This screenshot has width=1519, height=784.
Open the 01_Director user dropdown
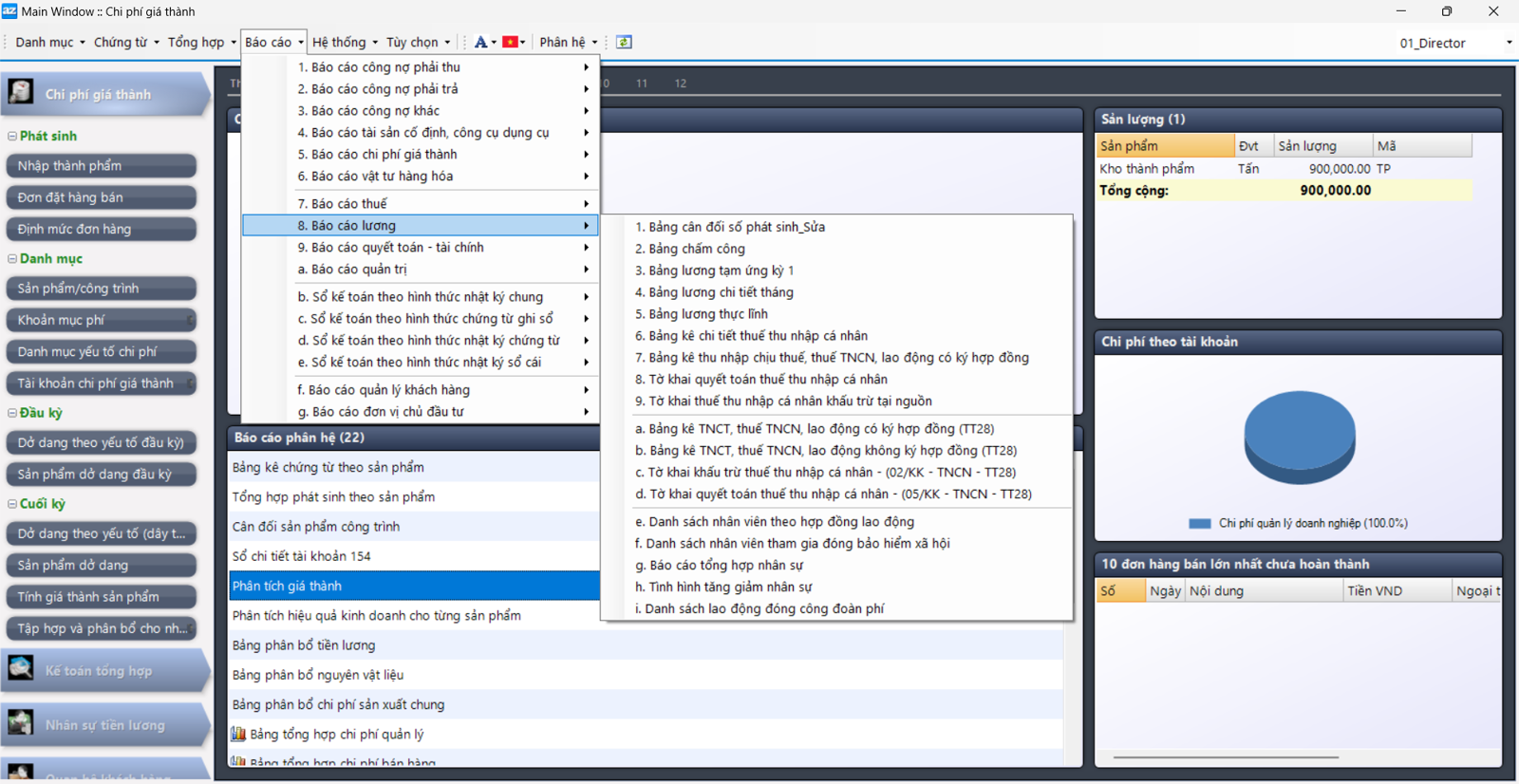coord(1509,43)
